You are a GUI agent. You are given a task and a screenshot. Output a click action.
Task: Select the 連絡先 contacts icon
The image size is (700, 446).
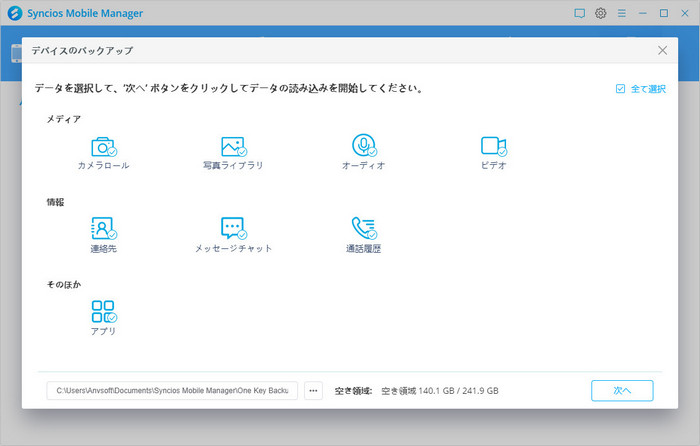[x=104, y=228]
